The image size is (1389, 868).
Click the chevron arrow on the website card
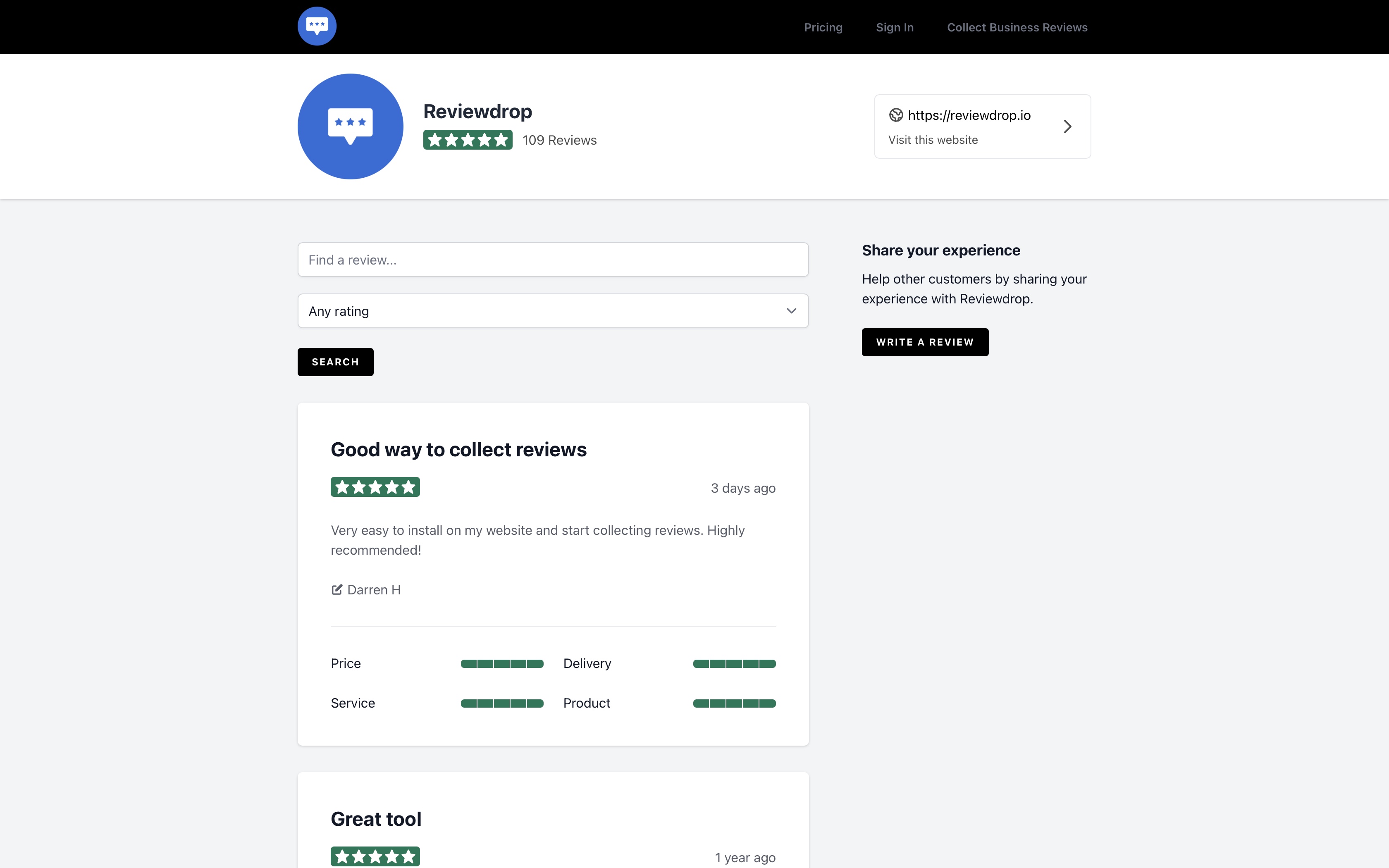point(1067,126)
